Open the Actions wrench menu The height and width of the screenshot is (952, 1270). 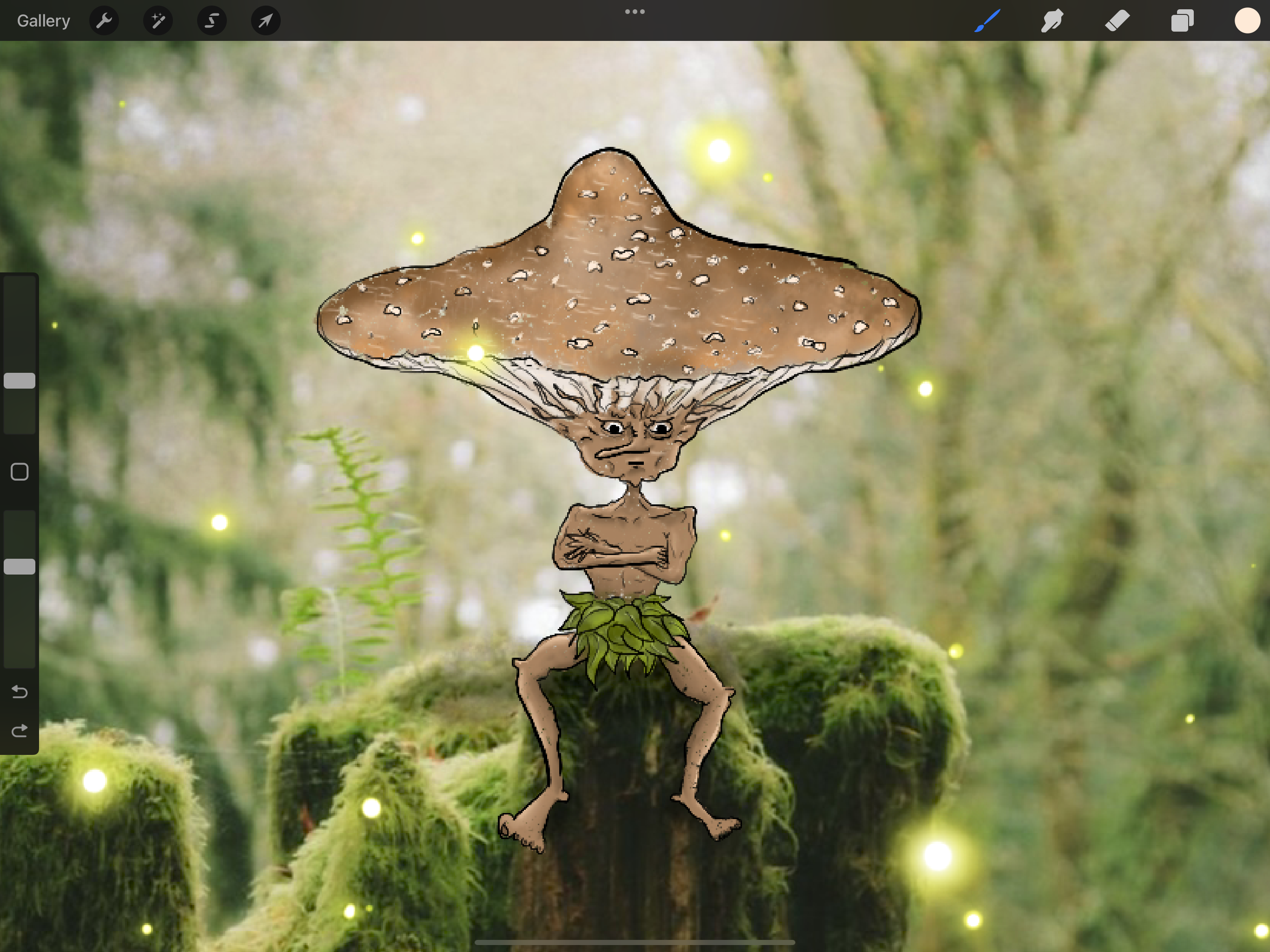(x=104, y=20)
